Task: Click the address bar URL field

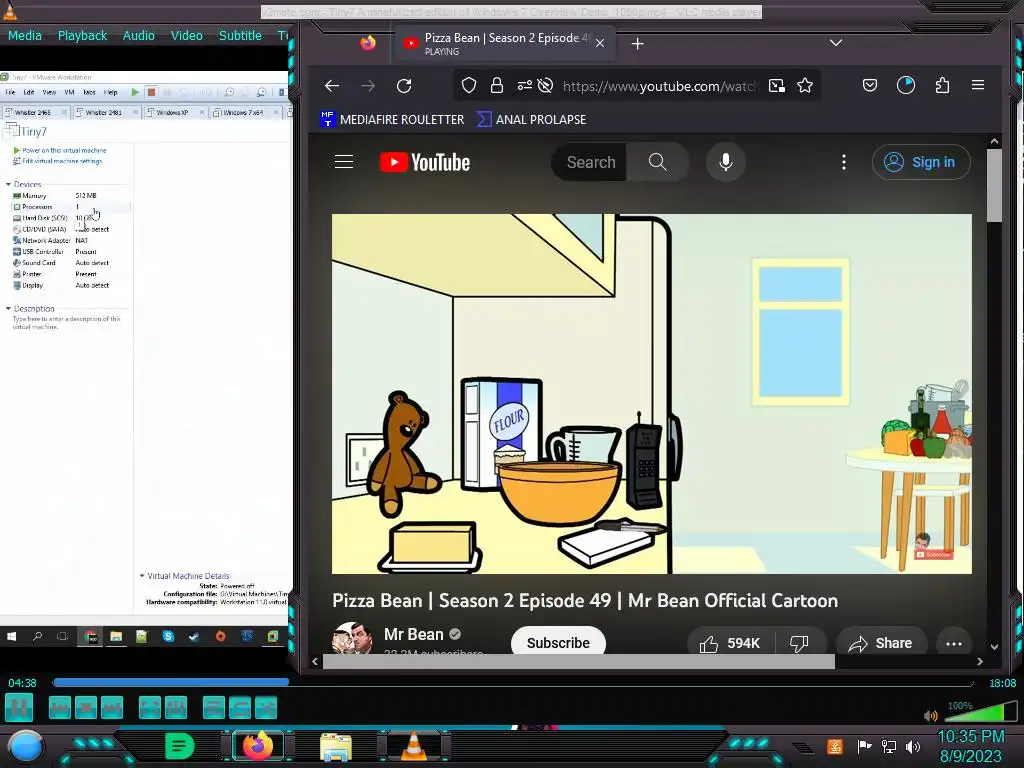Action: tap(659, 86)
